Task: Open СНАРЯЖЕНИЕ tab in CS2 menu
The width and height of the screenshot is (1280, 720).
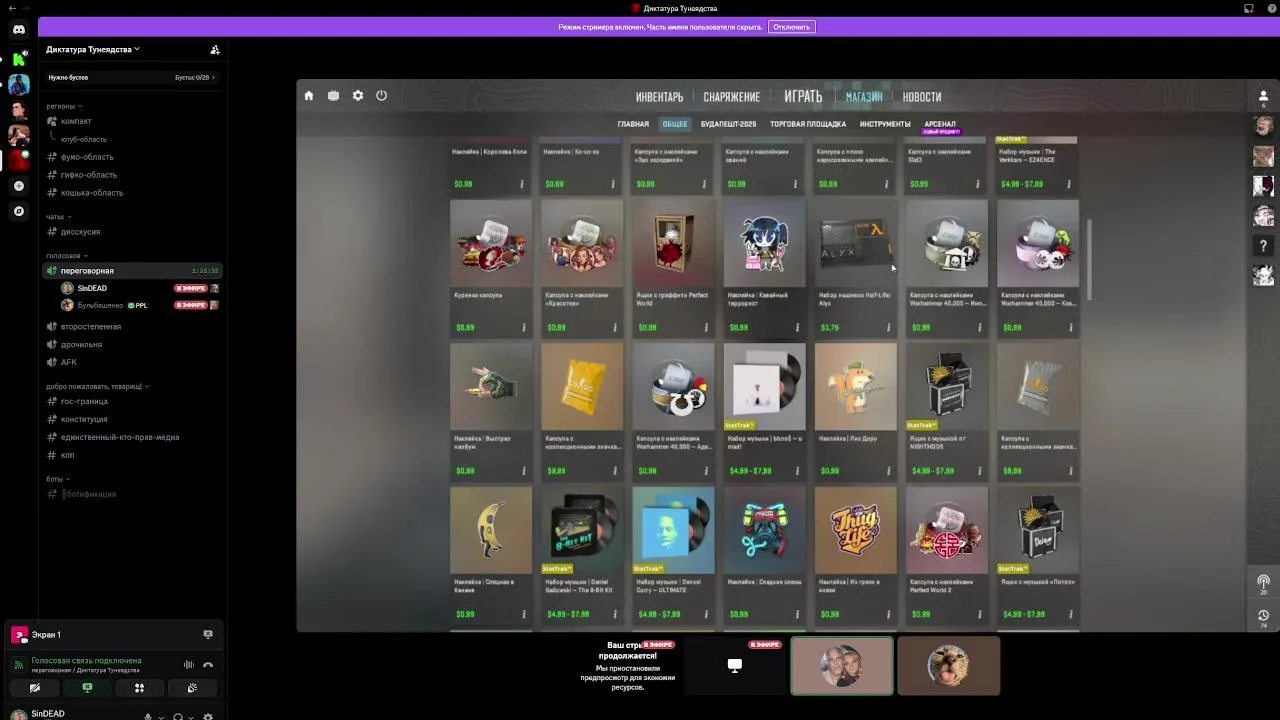Action: (731, 97)
